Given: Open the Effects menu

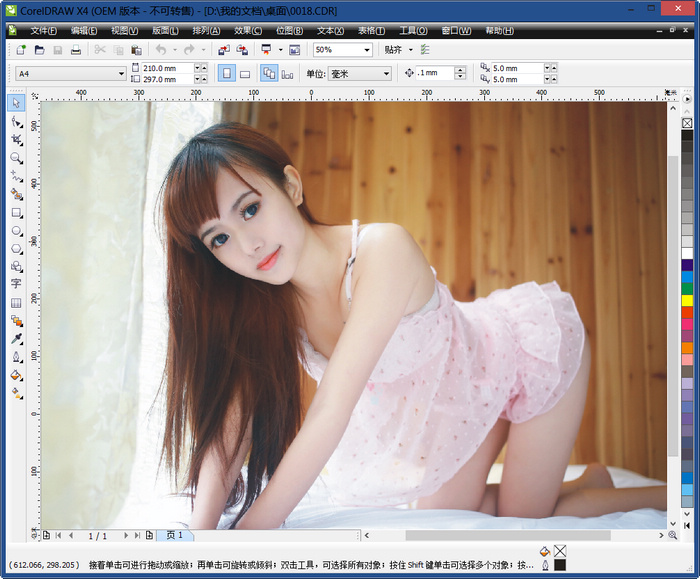Looking at the screenshot, I should pos(248,30).
